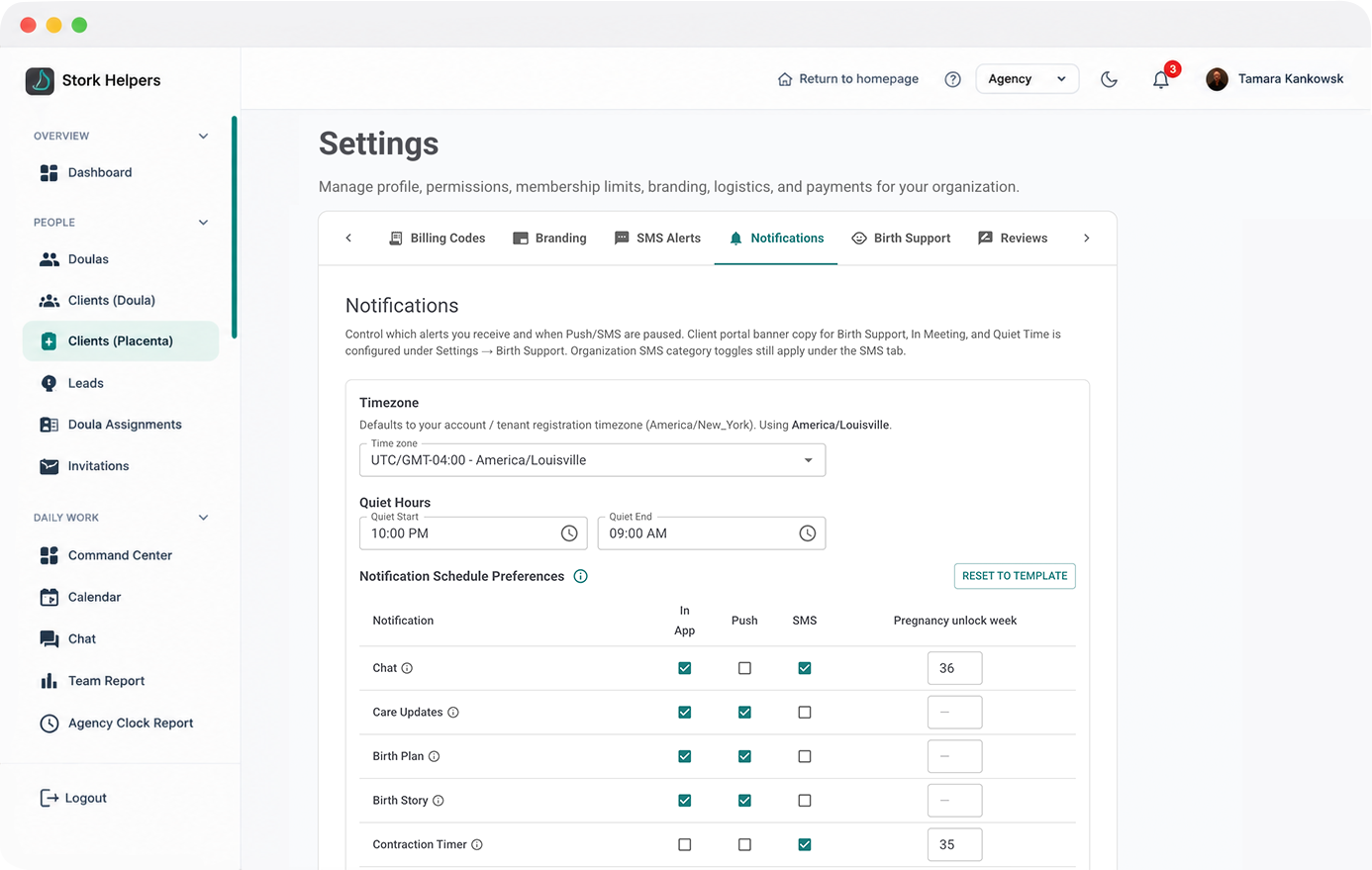Switch to Billing Codes tab
The height and width of the screenshot is (870, 1372).
tap(437, 239)
